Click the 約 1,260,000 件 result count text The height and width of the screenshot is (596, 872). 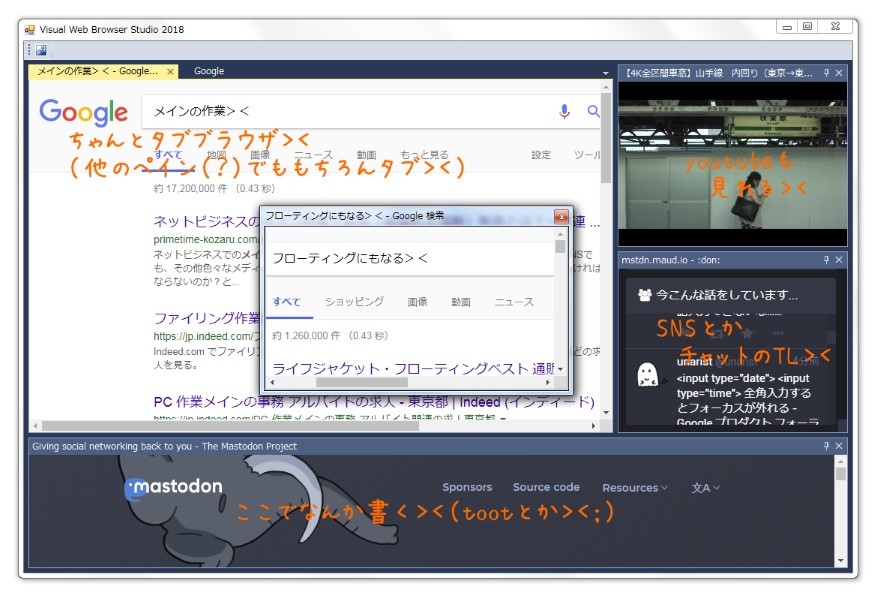coord(306,336)
